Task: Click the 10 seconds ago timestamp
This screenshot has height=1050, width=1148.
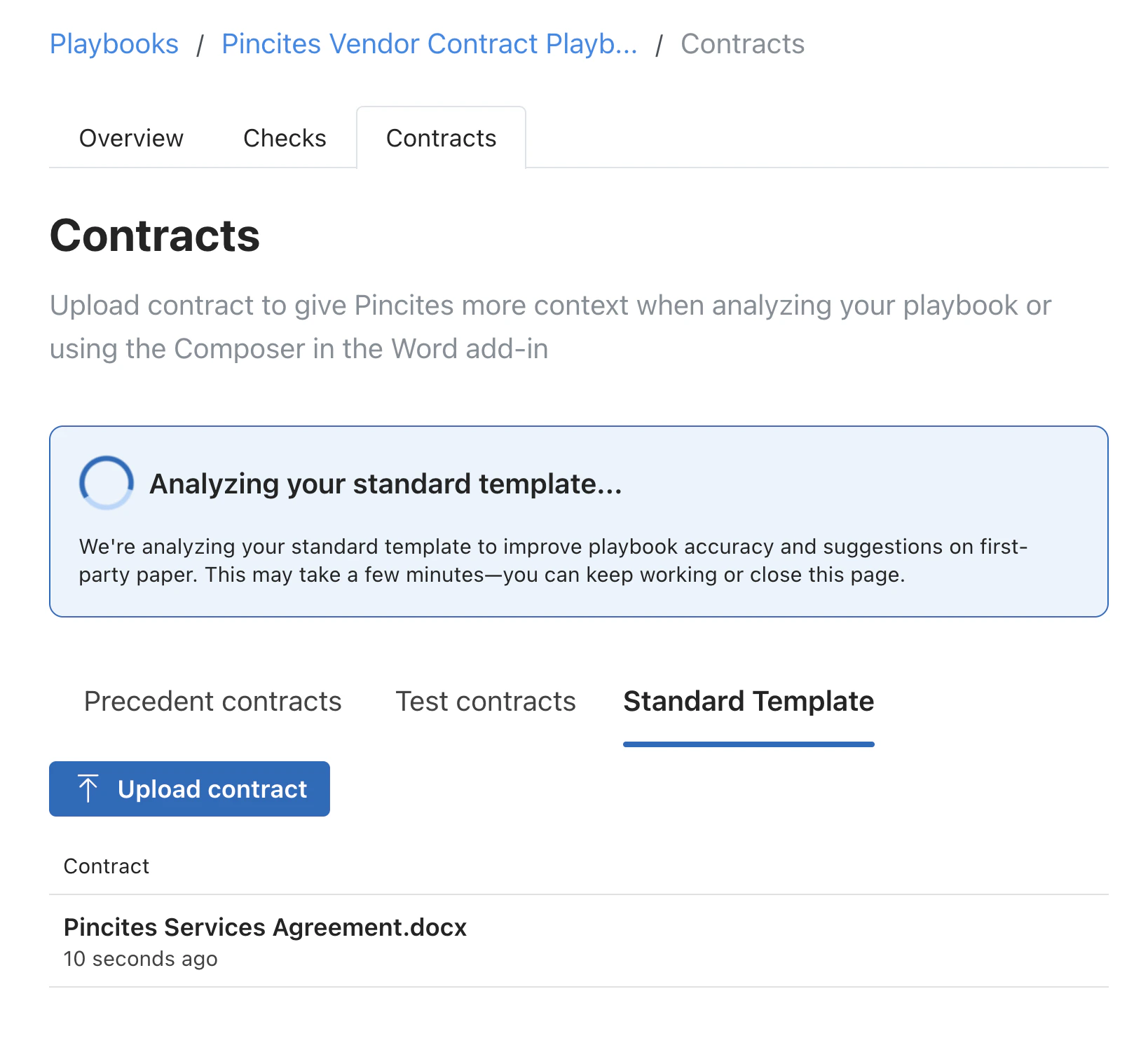Action: [x=140, y=959]
